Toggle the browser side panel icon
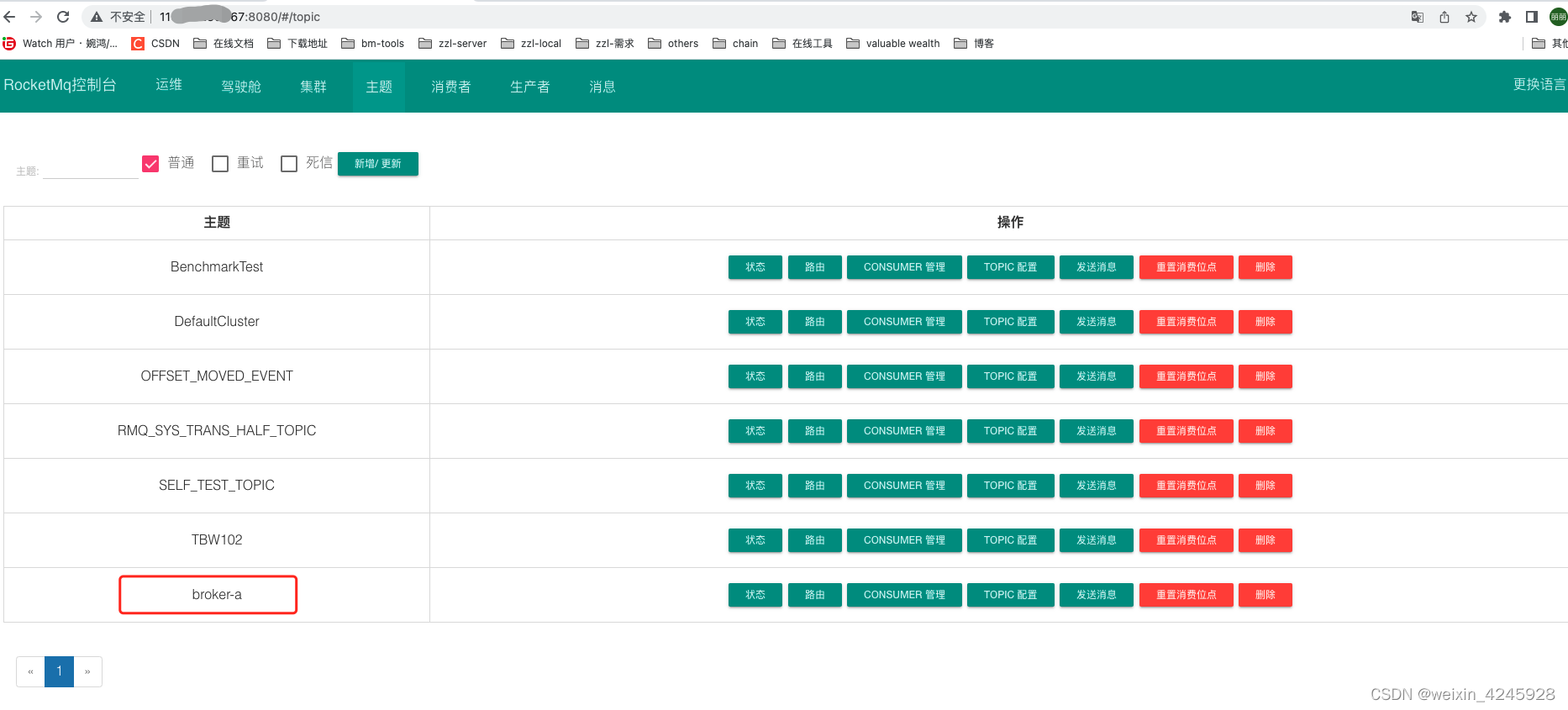This screenshot has width=1568, height=710. 1532,17
